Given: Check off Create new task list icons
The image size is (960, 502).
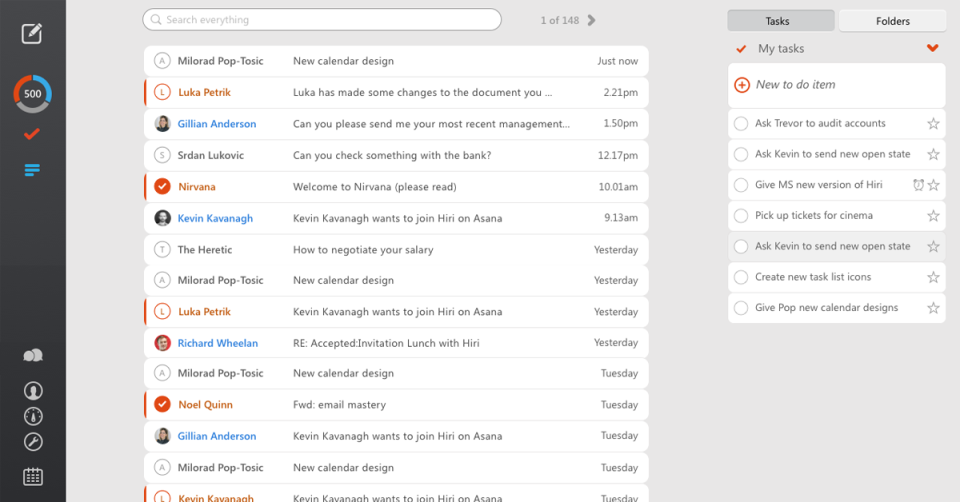Looking at the screenshot, I should (x=741, y=277).
